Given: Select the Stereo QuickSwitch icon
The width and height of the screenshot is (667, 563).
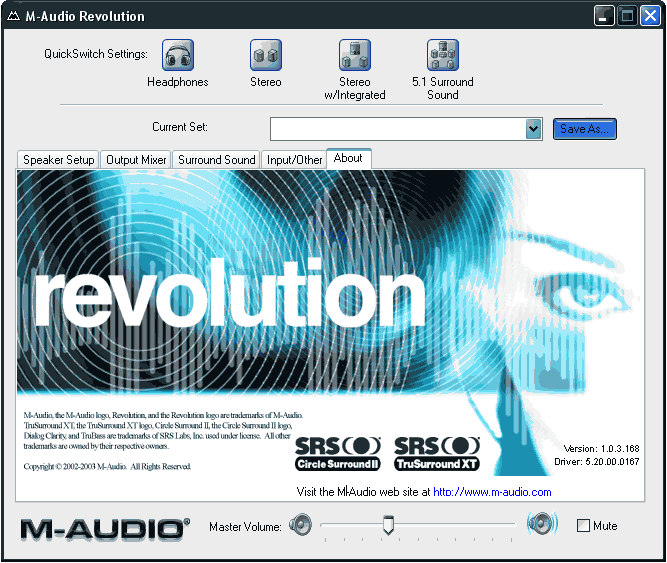Looking at the screenshot, I should coord(266,55).
